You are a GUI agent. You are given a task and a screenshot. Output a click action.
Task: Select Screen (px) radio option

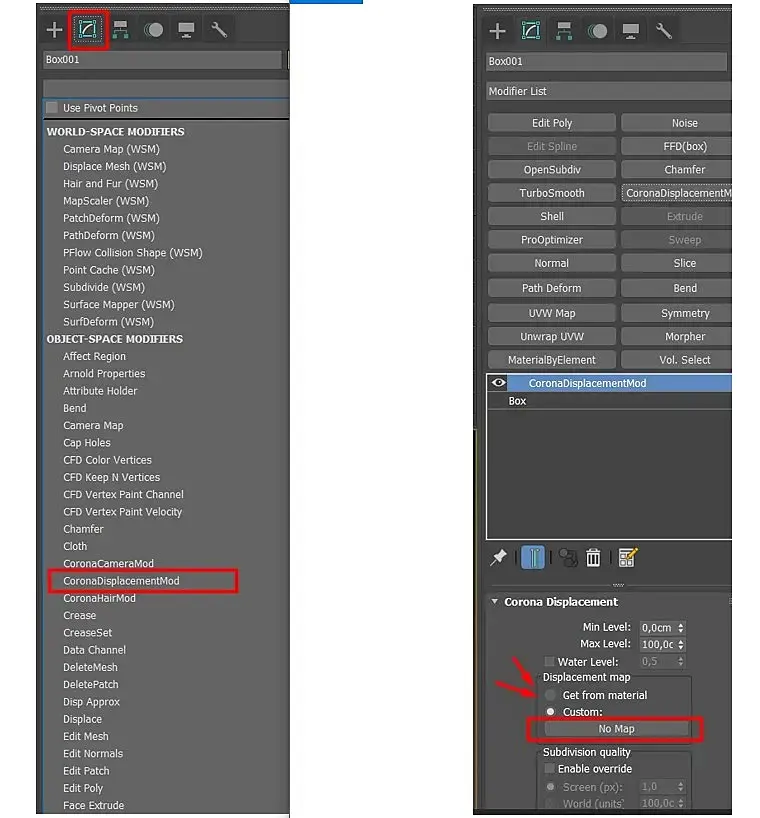550,787
